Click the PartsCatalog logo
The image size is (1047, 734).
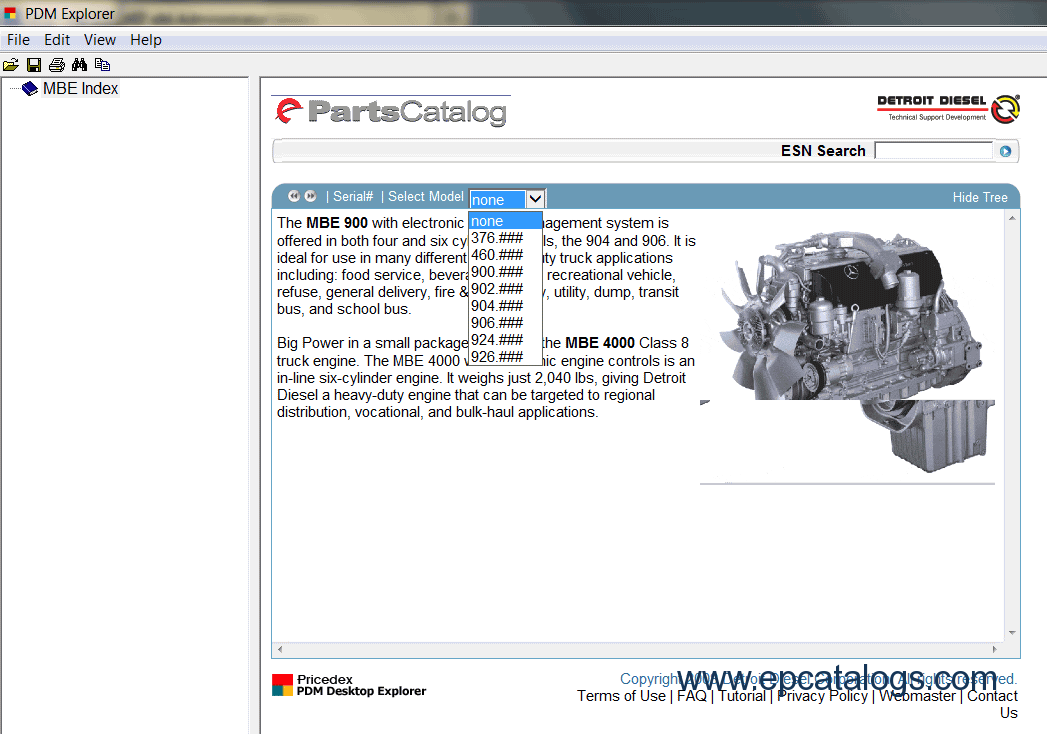(x=391, y=112)
